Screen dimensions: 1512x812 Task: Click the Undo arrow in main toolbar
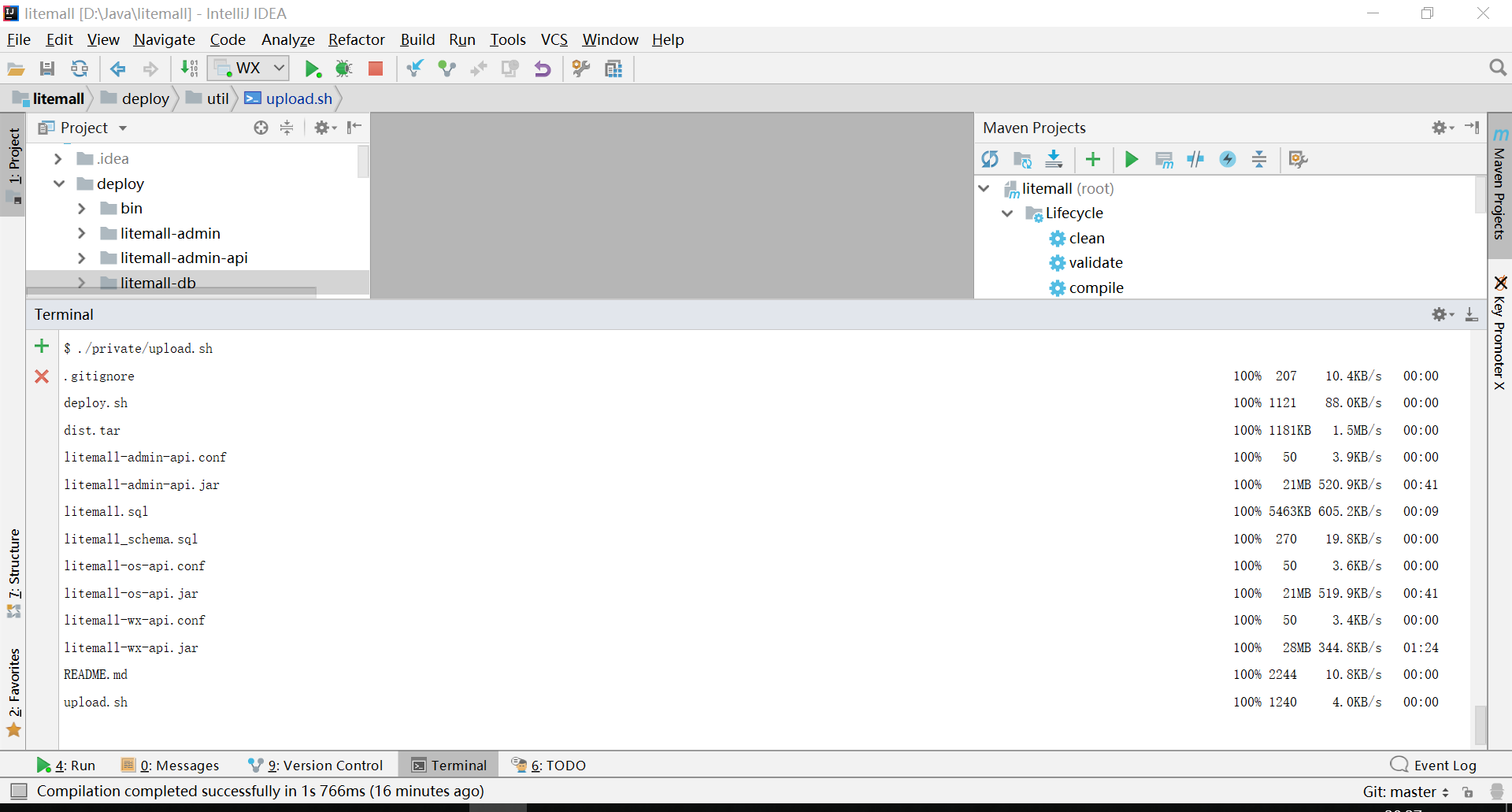pos(543,69)
